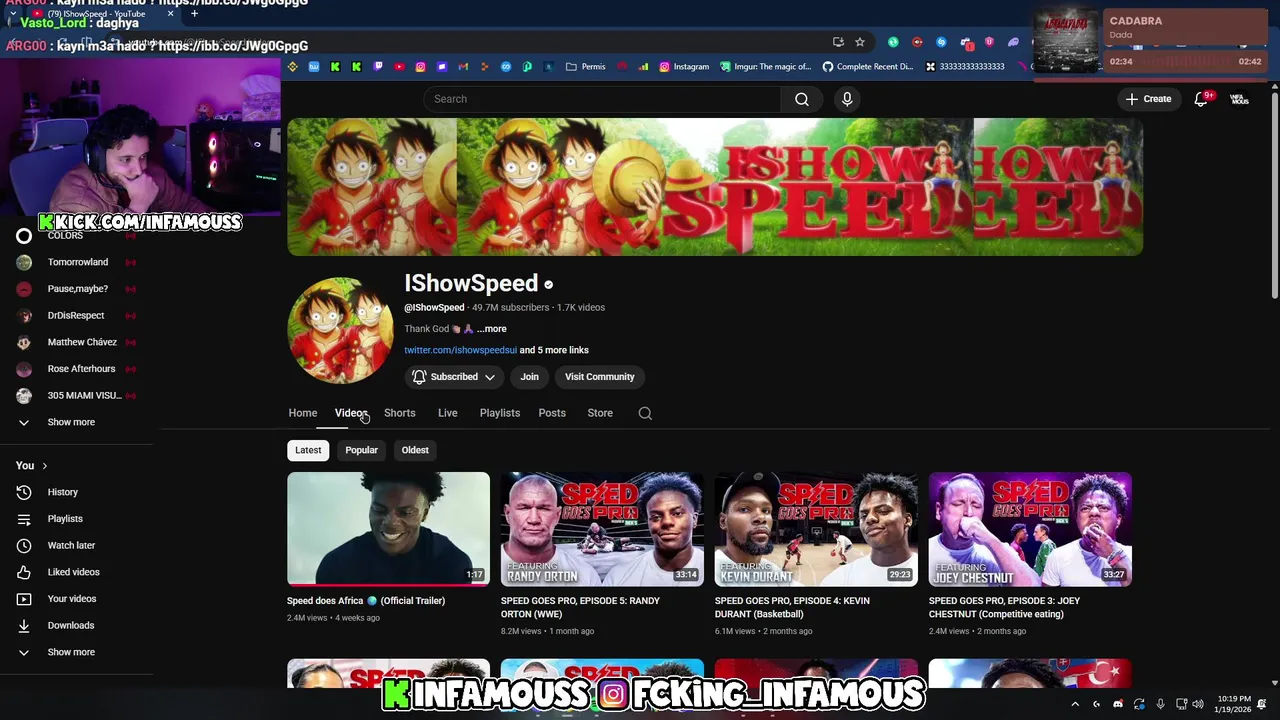Expand the 'and 5 more links' list
Image resolution: width=1280 pixels, height=720 pixels.
[x=554, y=350]
